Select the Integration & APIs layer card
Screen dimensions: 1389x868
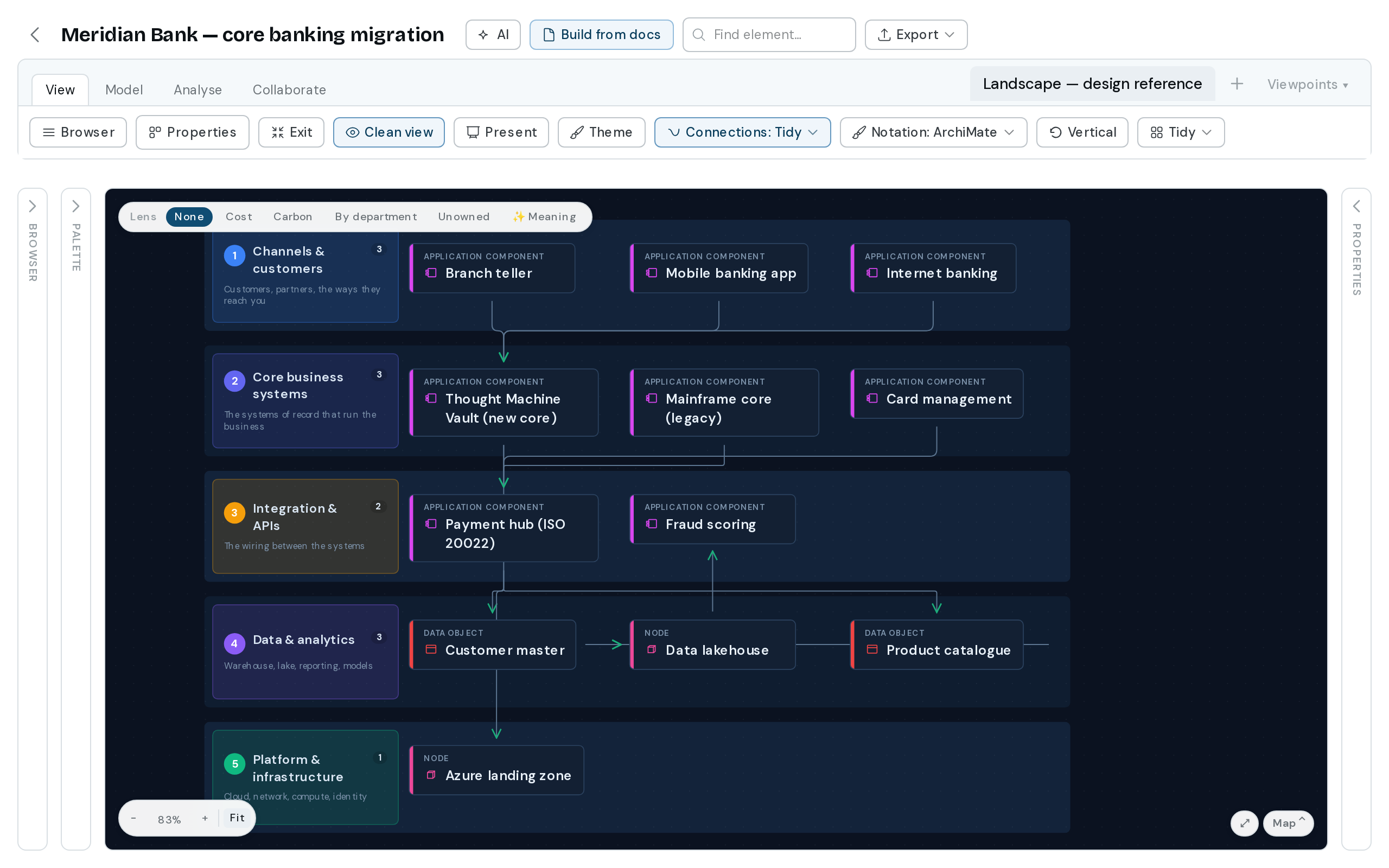(305, 526)
